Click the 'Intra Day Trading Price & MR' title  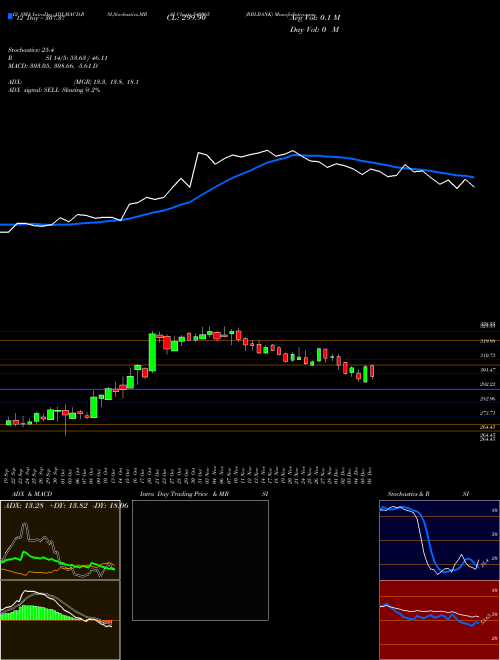coord(184,494)
